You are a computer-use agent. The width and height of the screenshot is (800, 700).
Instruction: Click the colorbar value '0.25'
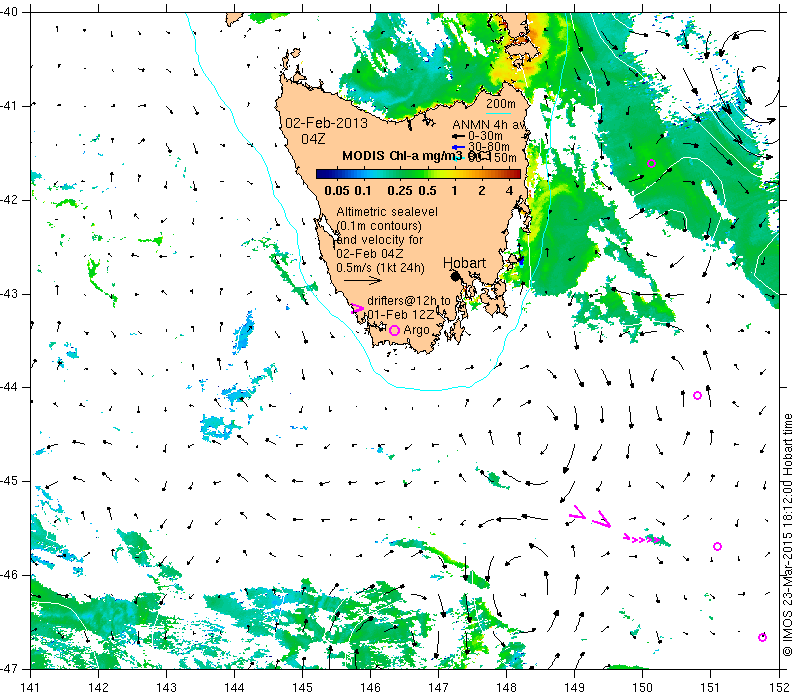point(400,191)
